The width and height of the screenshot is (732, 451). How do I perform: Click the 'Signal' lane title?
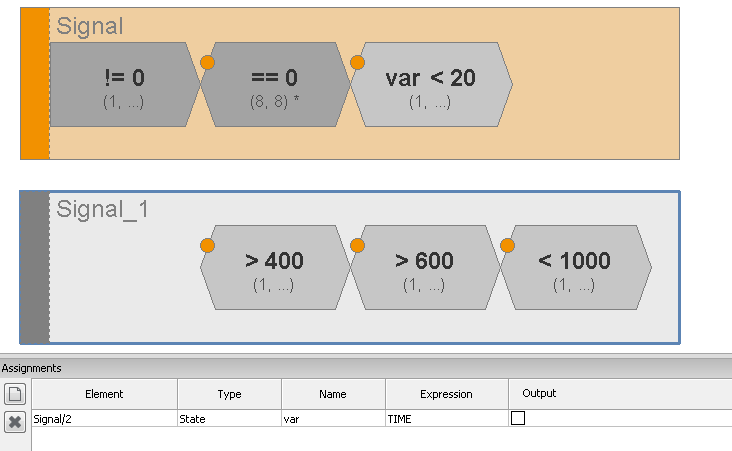coord(90,26)
